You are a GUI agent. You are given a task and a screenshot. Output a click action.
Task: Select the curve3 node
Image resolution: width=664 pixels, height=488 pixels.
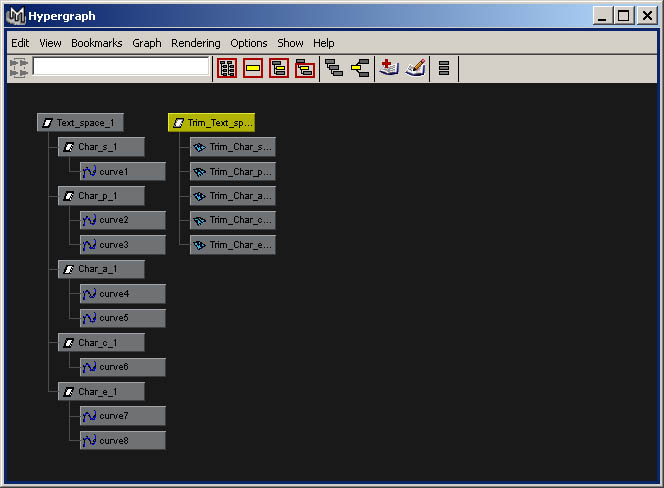123,245
